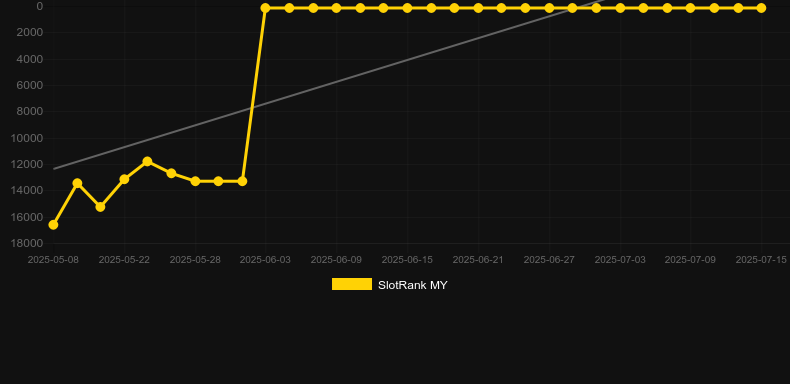Viewport: 790px width, 384px height.
Task: Select the 2025-06-03 data point at top
Action: tap(266, 8)
